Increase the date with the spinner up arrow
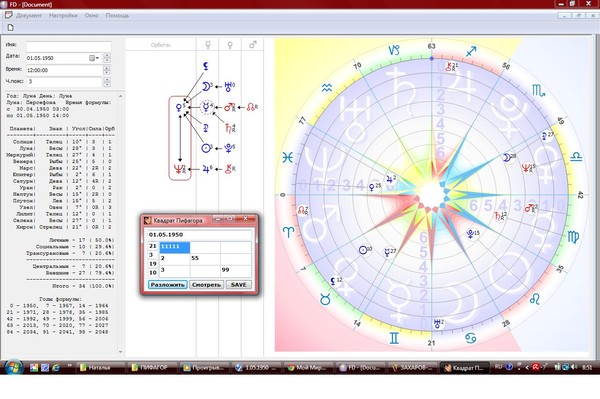This screenshot has width=600, height=399. (107, 55)
